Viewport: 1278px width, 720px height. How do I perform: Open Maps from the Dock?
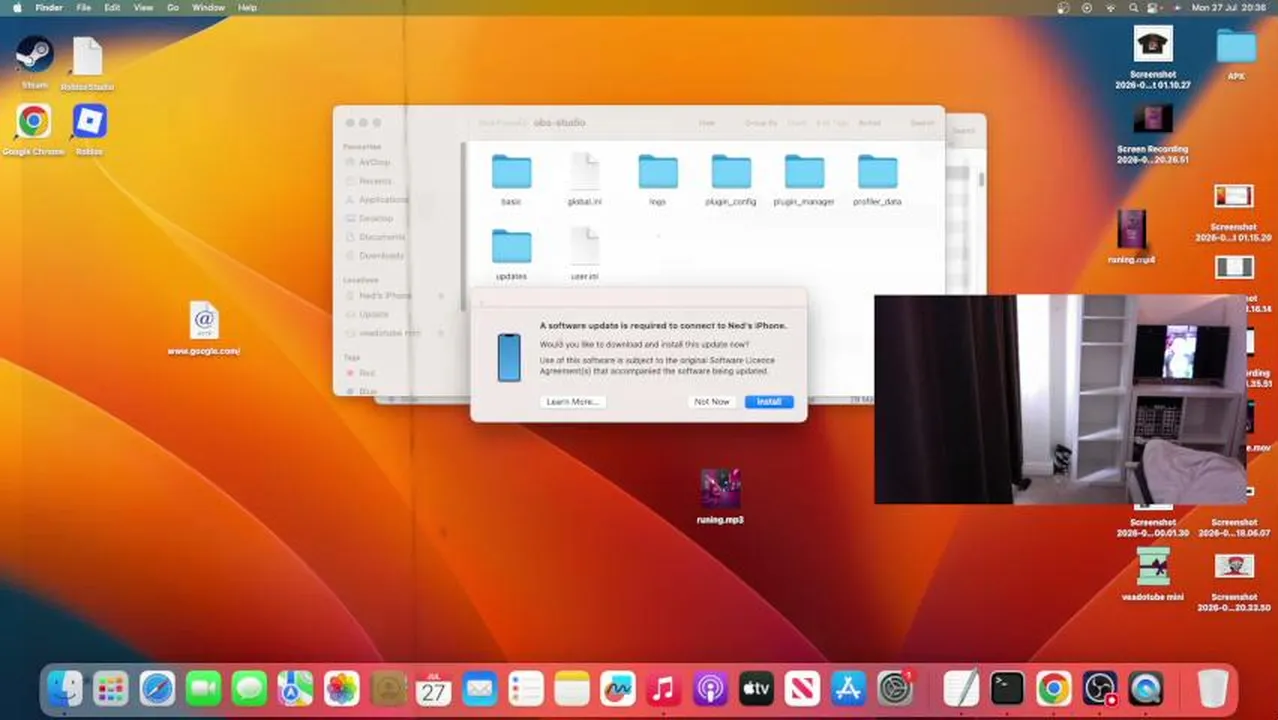click(x=295, y=688)
